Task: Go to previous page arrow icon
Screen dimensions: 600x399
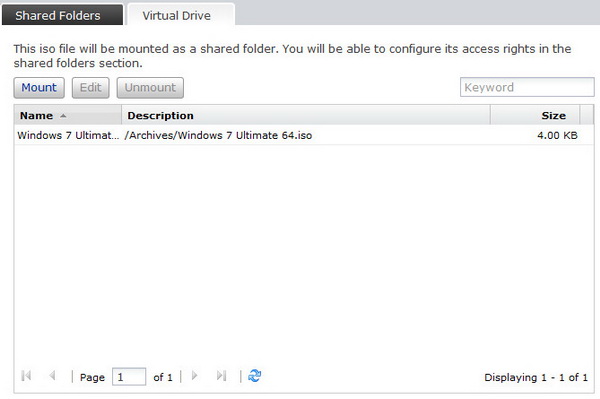Action: (x=52, y=376)
